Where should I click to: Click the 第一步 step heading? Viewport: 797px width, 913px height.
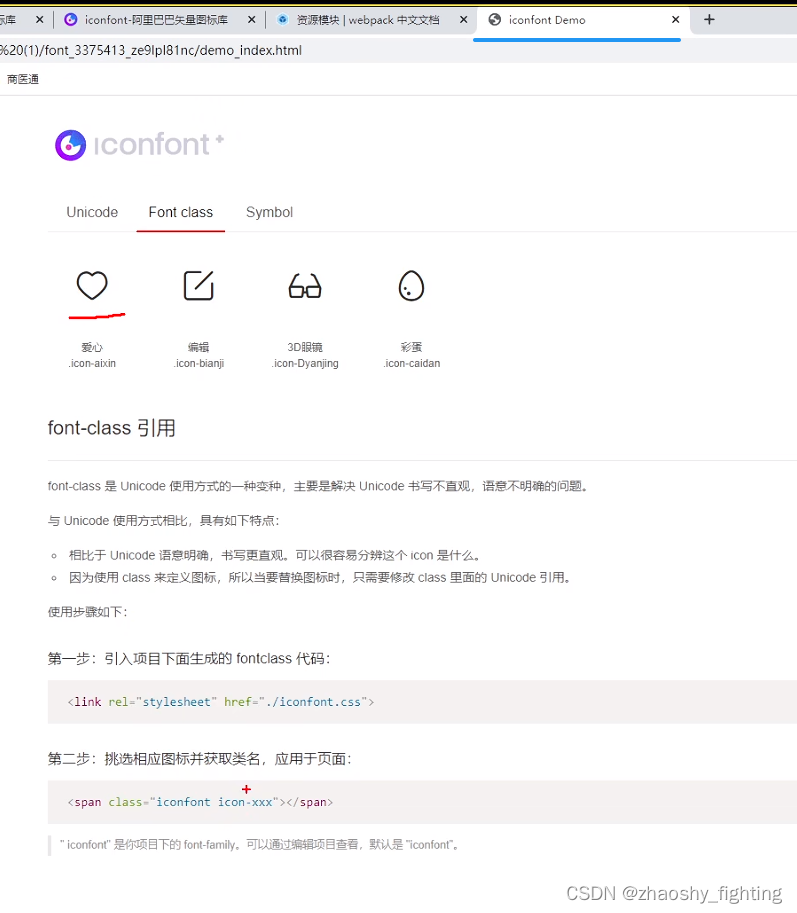coord(189,659)
